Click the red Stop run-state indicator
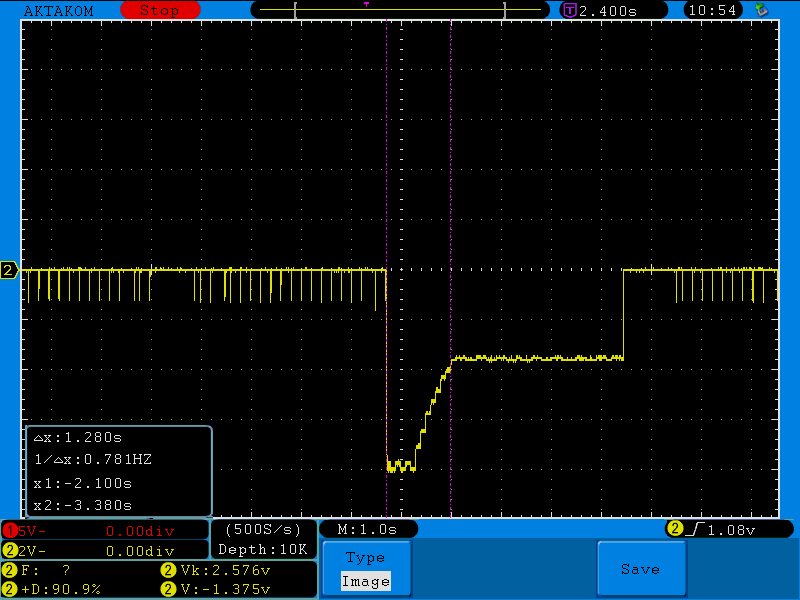 coord(160,10)
